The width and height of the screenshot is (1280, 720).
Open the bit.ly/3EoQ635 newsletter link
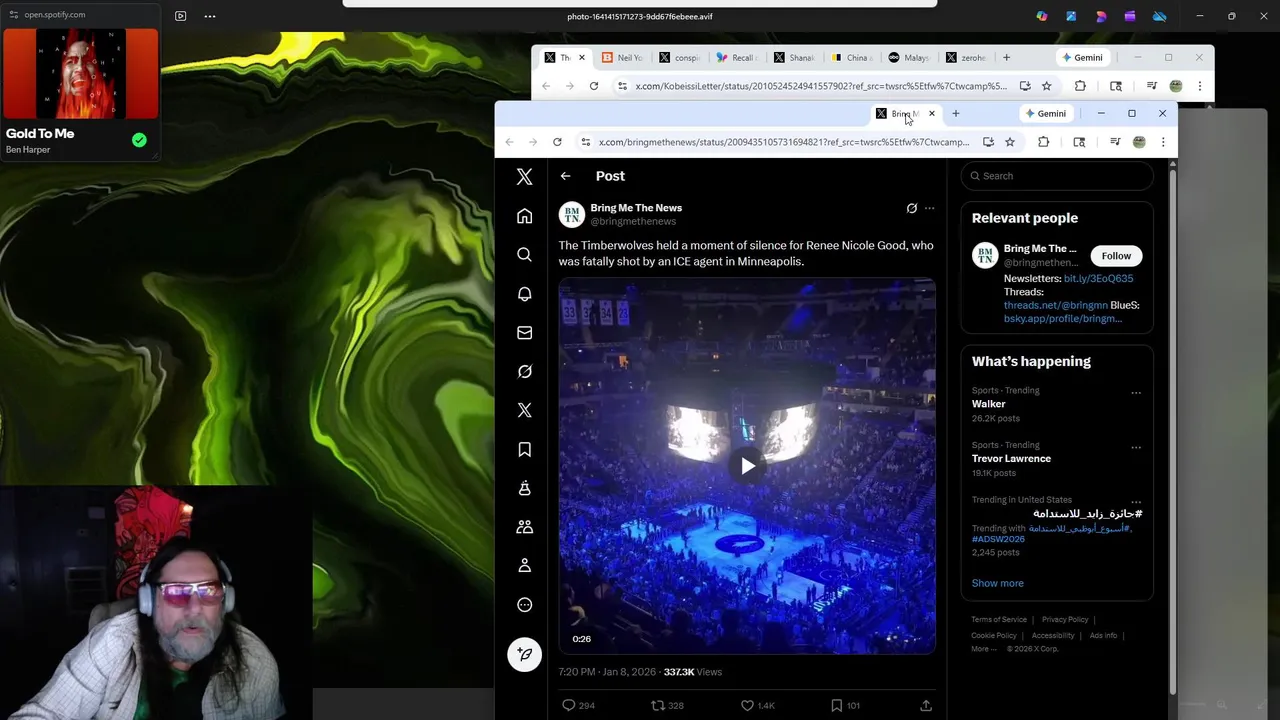pos(1098,279)
